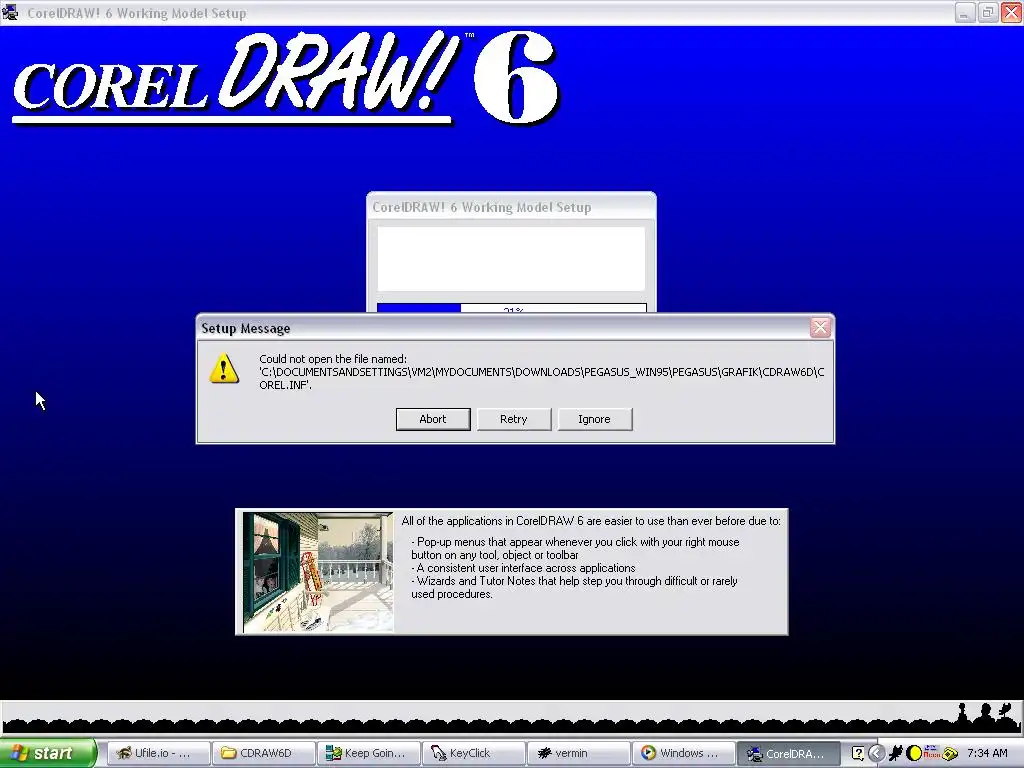Click the snowy porch promotional image
Screen dimensions: 1024x768
pos(318,572)
